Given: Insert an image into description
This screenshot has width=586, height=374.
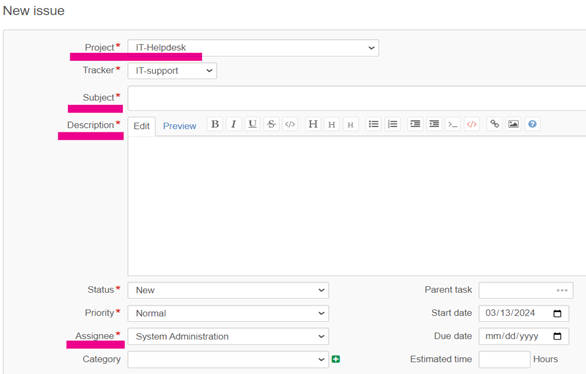Looking at the screenshot, I should (513, 124).
